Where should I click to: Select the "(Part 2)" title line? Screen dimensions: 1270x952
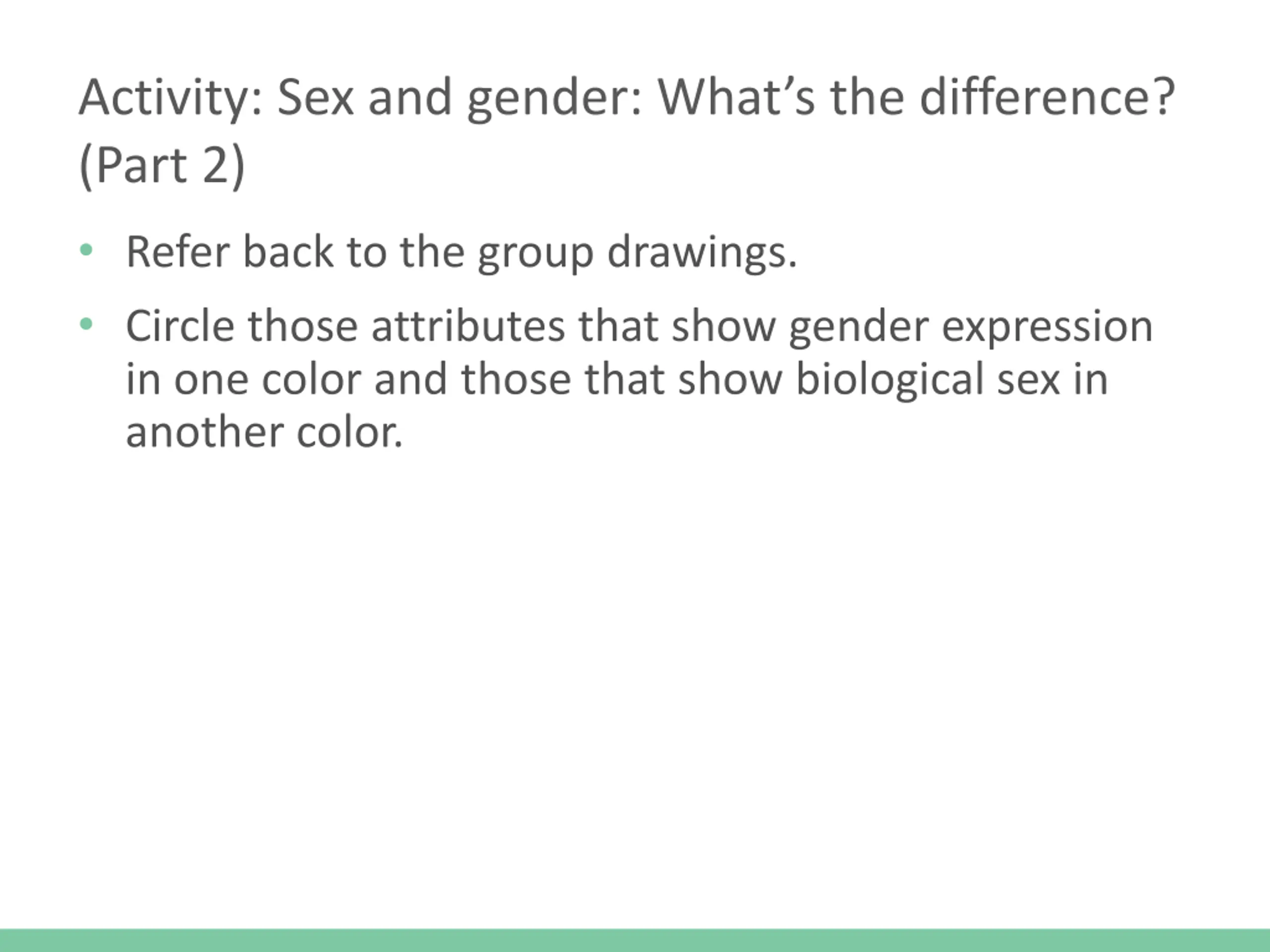tap(162, 166)
